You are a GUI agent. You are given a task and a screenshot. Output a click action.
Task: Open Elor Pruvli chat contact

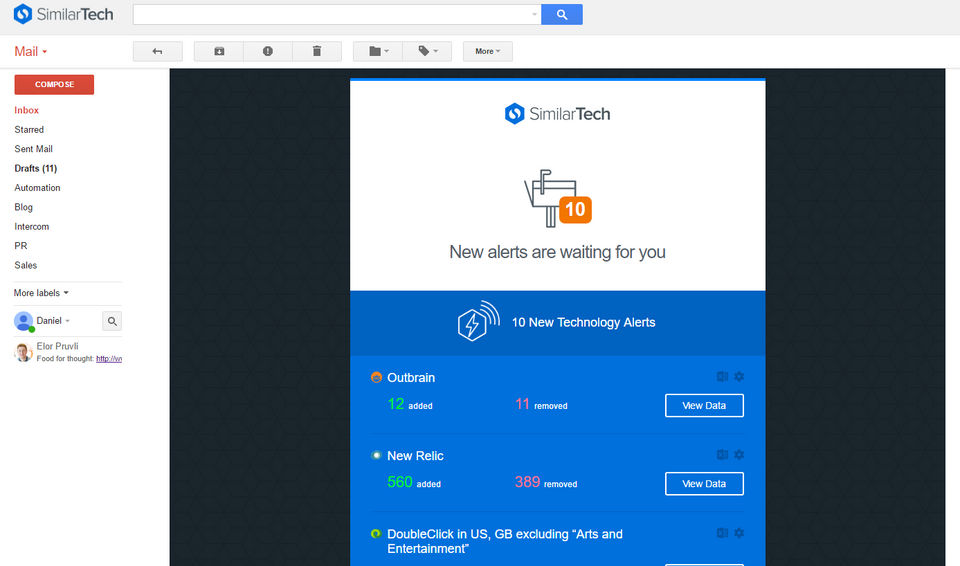(x=57, y=346)
